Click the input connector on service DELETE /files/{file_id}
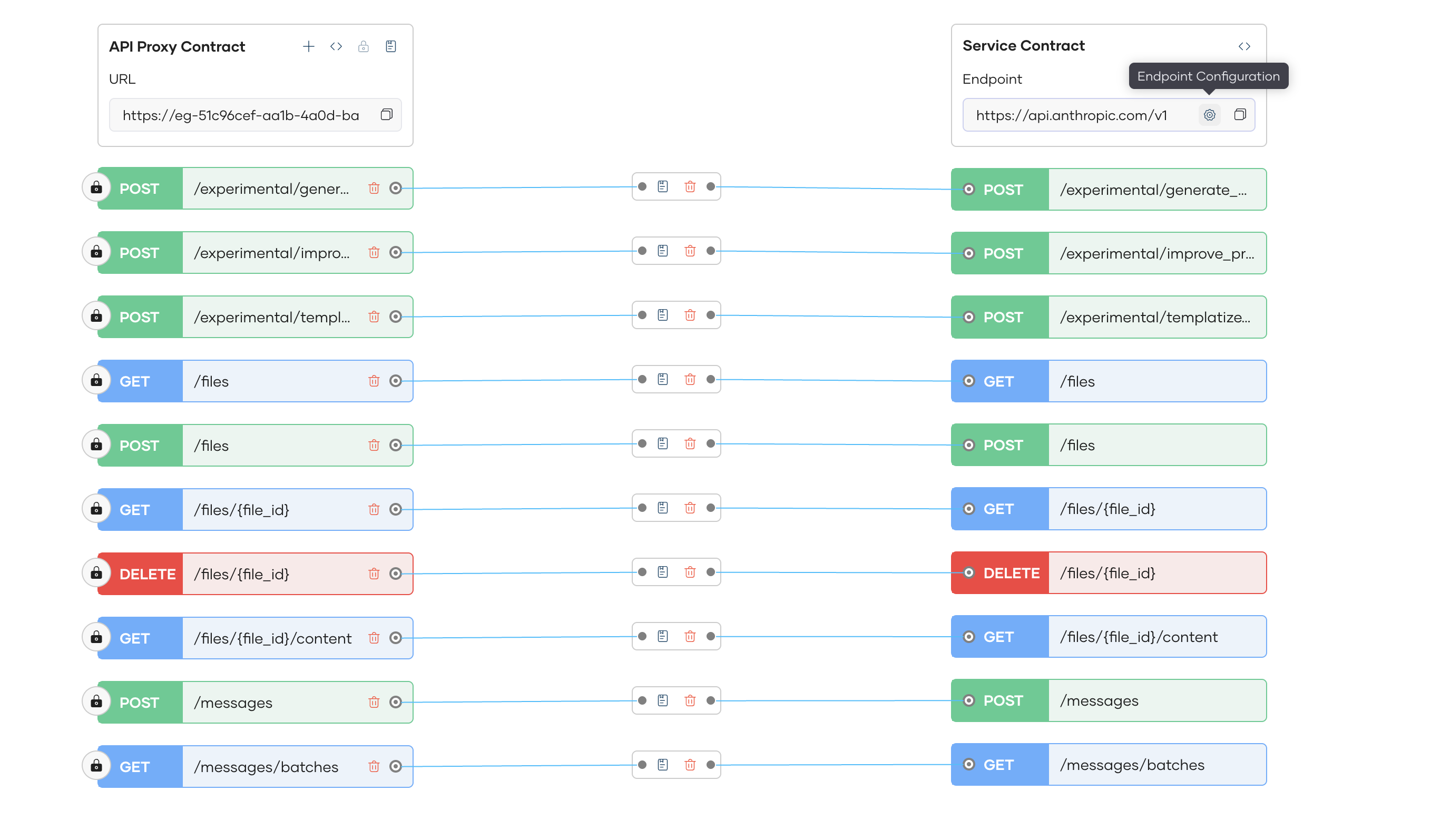This screenshot has height=840, width=1431. [x=969, y=572]
